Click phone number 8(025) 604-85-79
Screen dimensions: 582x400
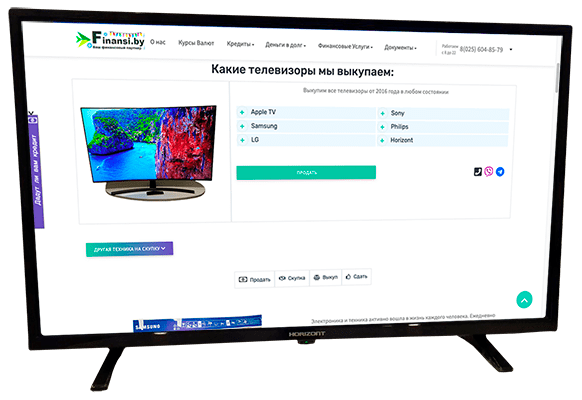481,49
